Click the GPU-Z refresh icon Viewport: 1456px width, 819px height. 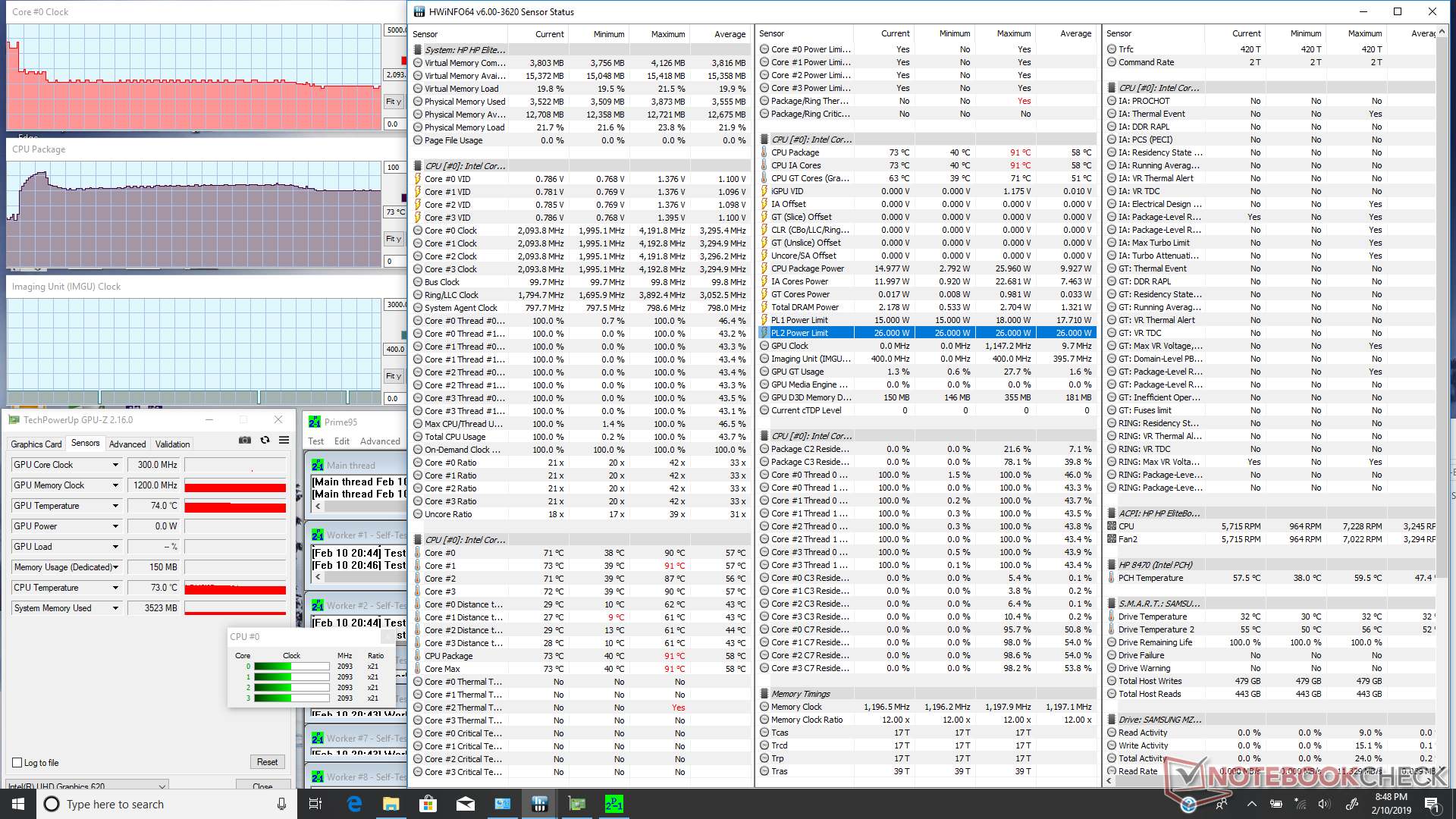click(265, 441)
